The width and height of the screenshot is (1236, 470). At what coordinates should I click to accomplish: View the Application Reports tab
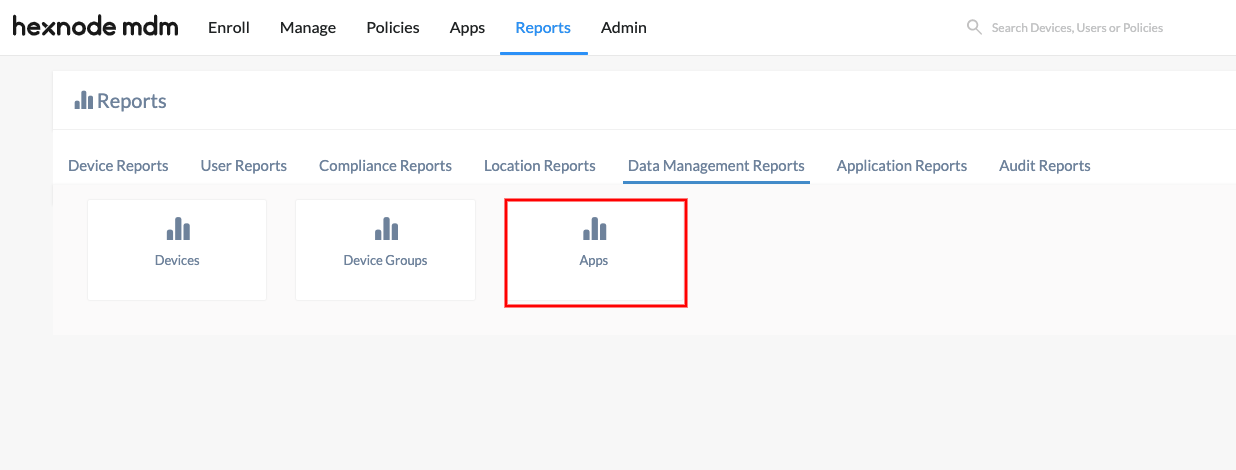902,166
